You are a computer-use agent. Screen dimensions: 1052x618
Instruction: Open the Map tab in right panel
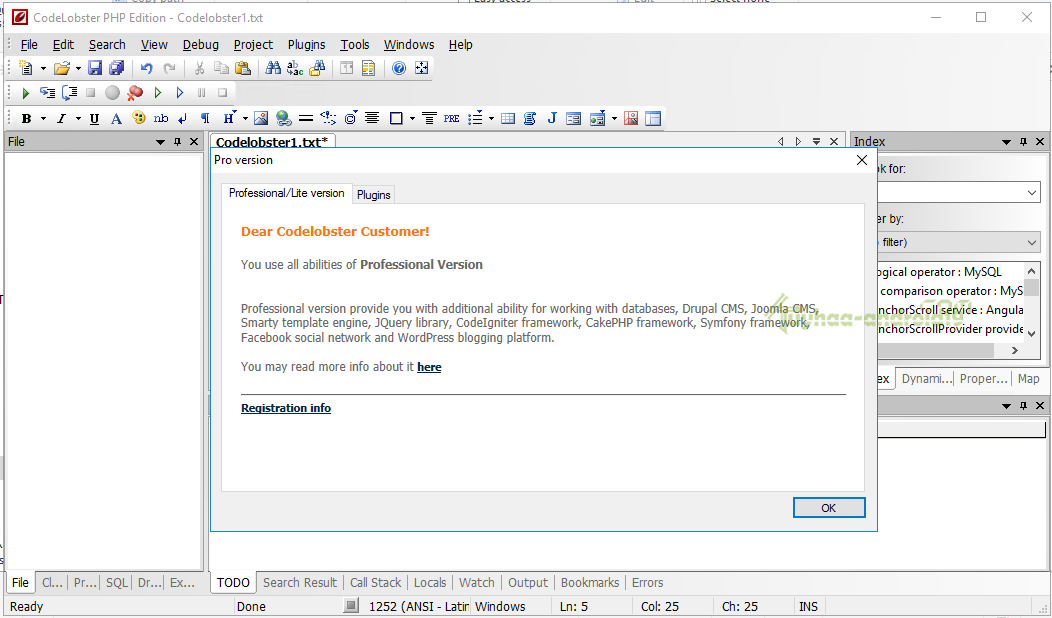(x=1029, y=378)
